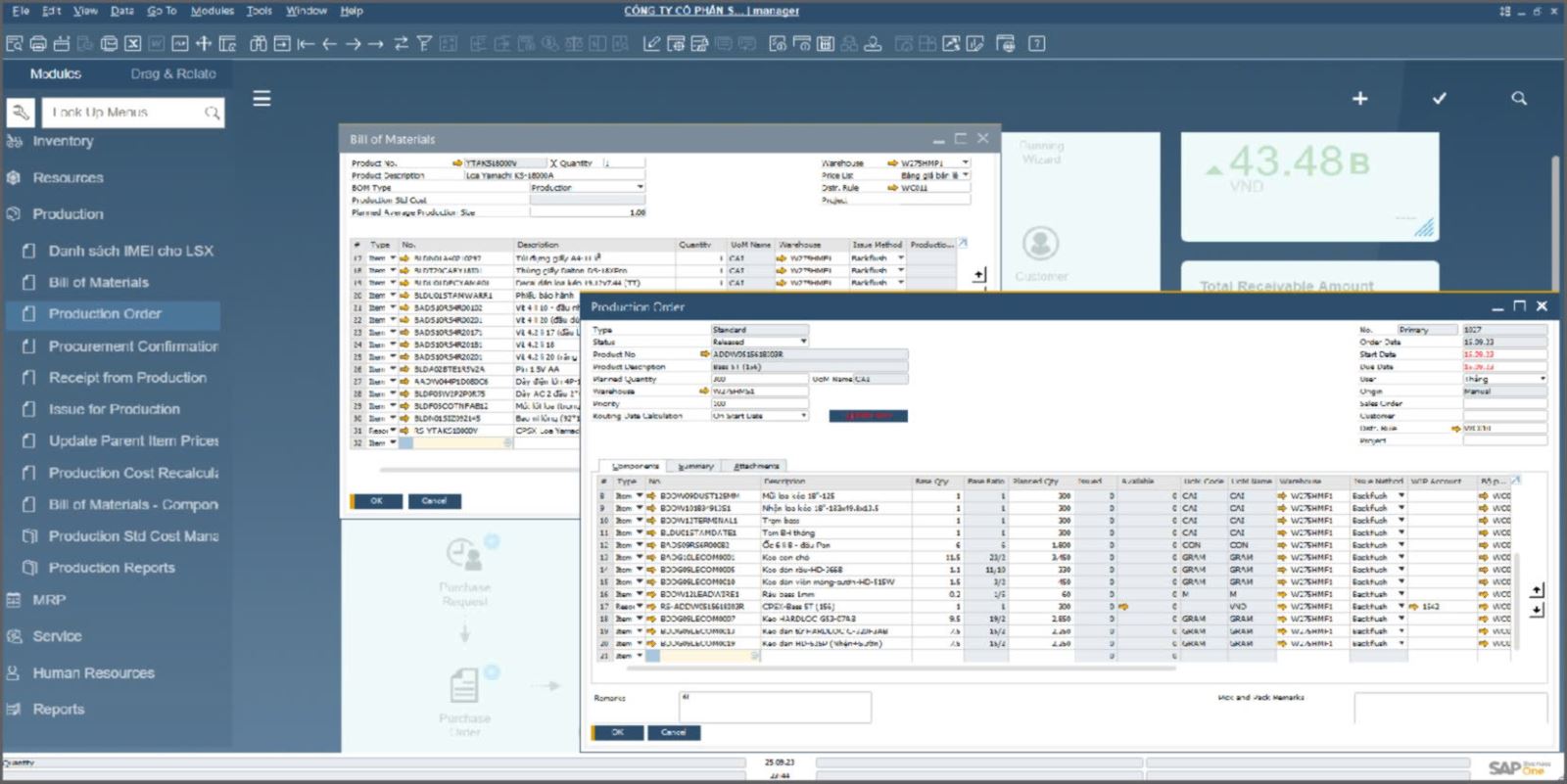The height and width of the screenshot is (784, 1567).
Task: Click the Print Preview toolbar icon
Action: click(x=15, y=43)
